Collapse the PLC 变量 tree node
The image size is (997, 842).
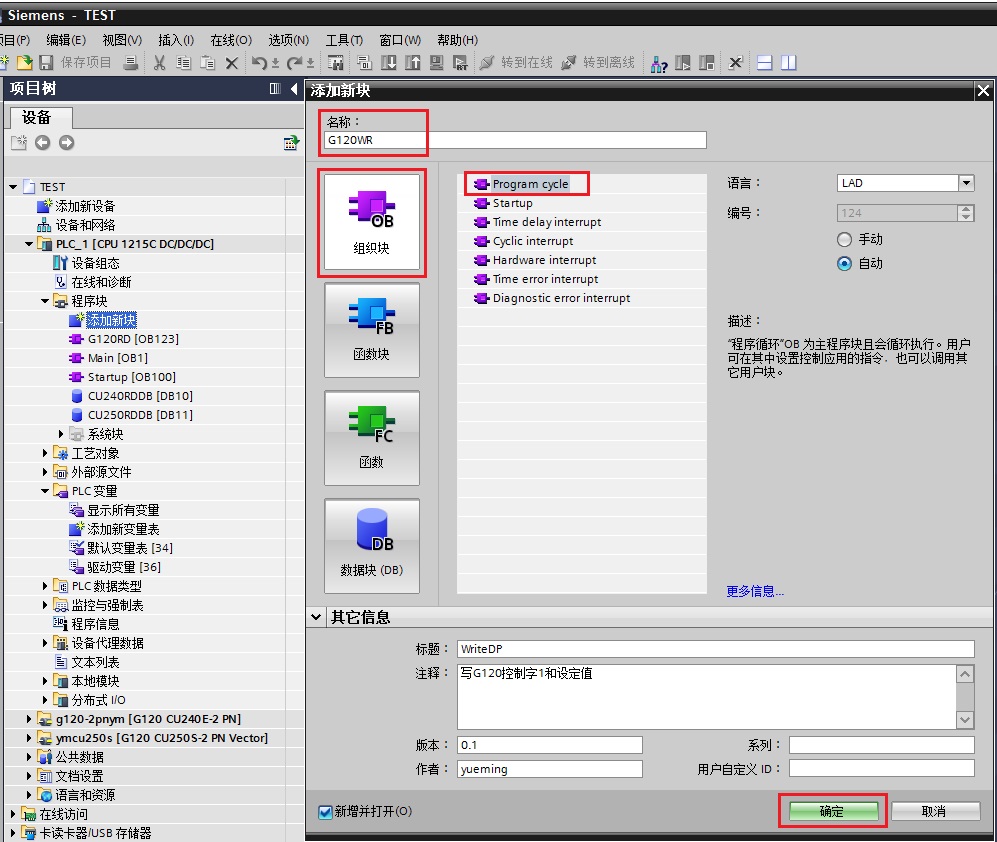(x=45, y=491)
